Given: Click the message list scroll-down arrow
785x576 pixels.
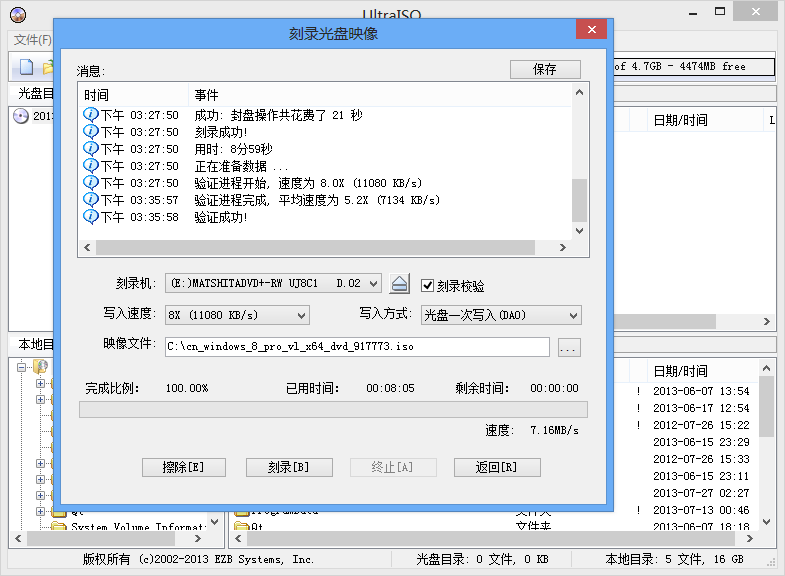Looking at the screenshot, I should pyautogui.click(x=579, y=231).
